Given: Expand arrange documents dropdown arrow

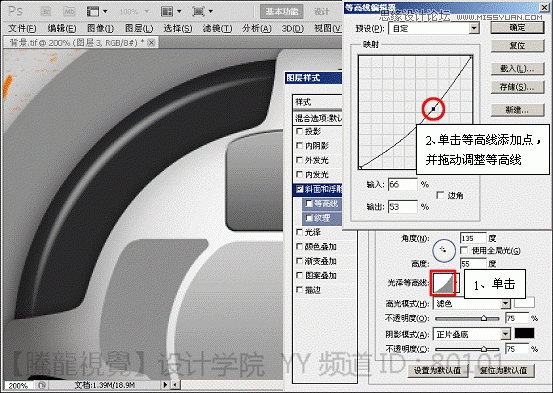Looking at the screenshot, I should (179, 12).
